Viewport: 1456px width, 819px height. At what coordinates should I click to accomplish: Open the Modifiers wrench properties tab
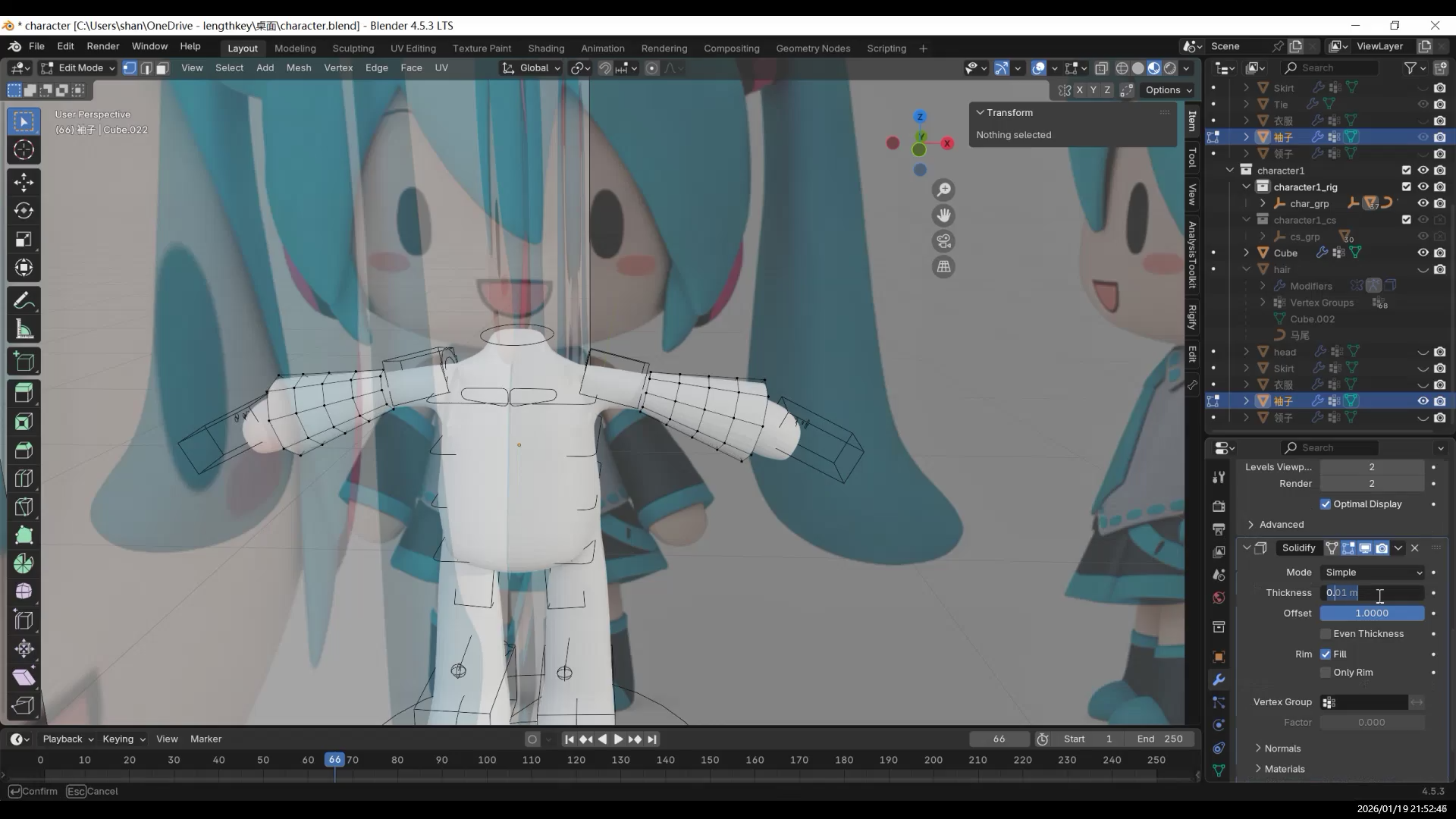tap(1219, 679)
